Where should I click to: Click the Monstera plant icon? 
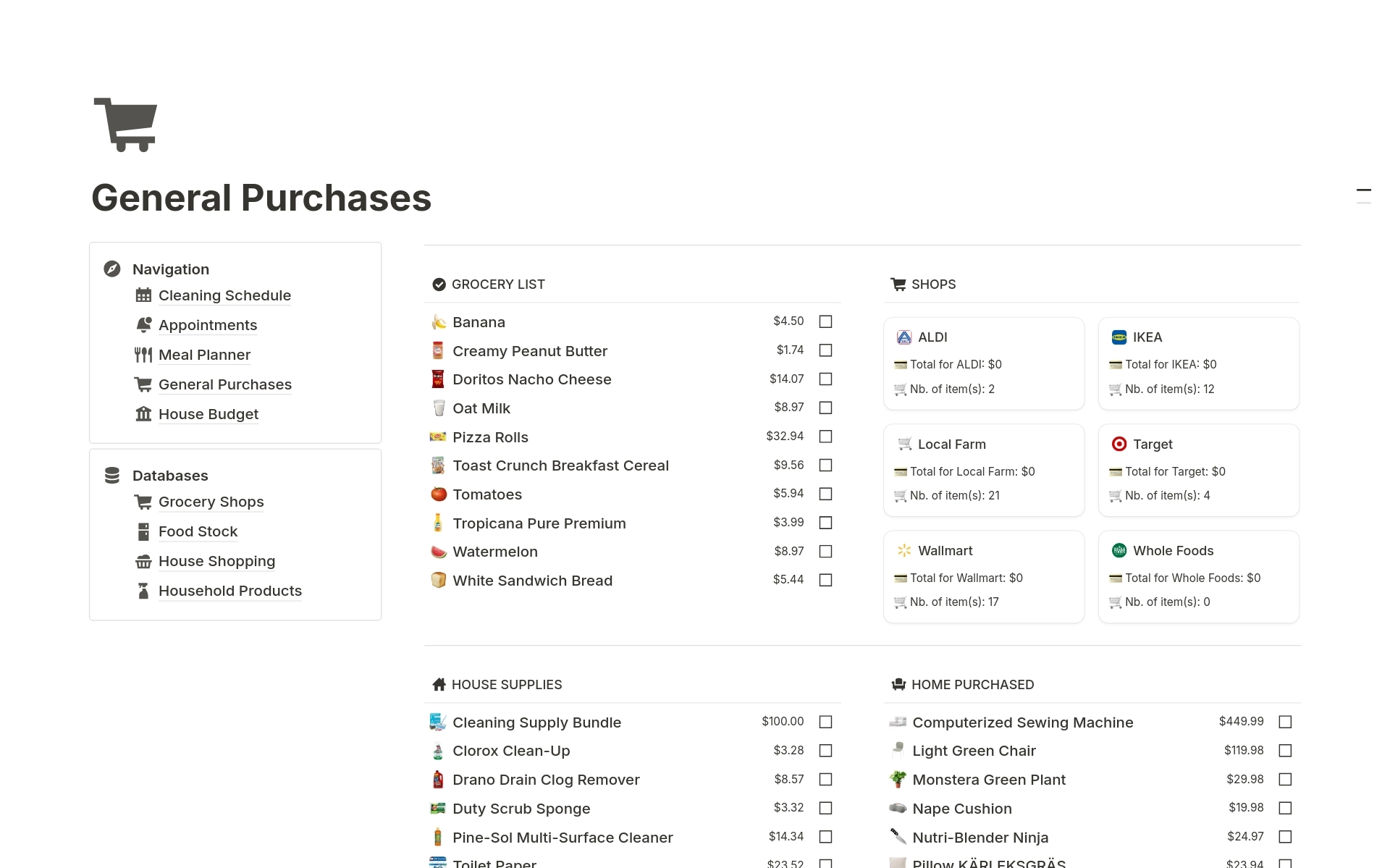tap(898, 780)
